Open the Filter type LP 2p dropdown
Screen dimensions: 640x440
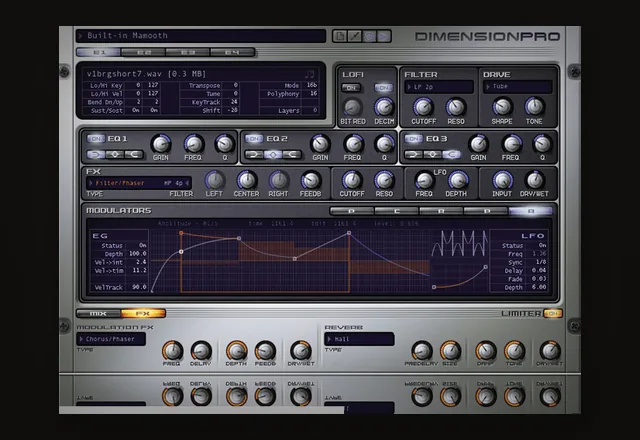(x=439, y=87)
